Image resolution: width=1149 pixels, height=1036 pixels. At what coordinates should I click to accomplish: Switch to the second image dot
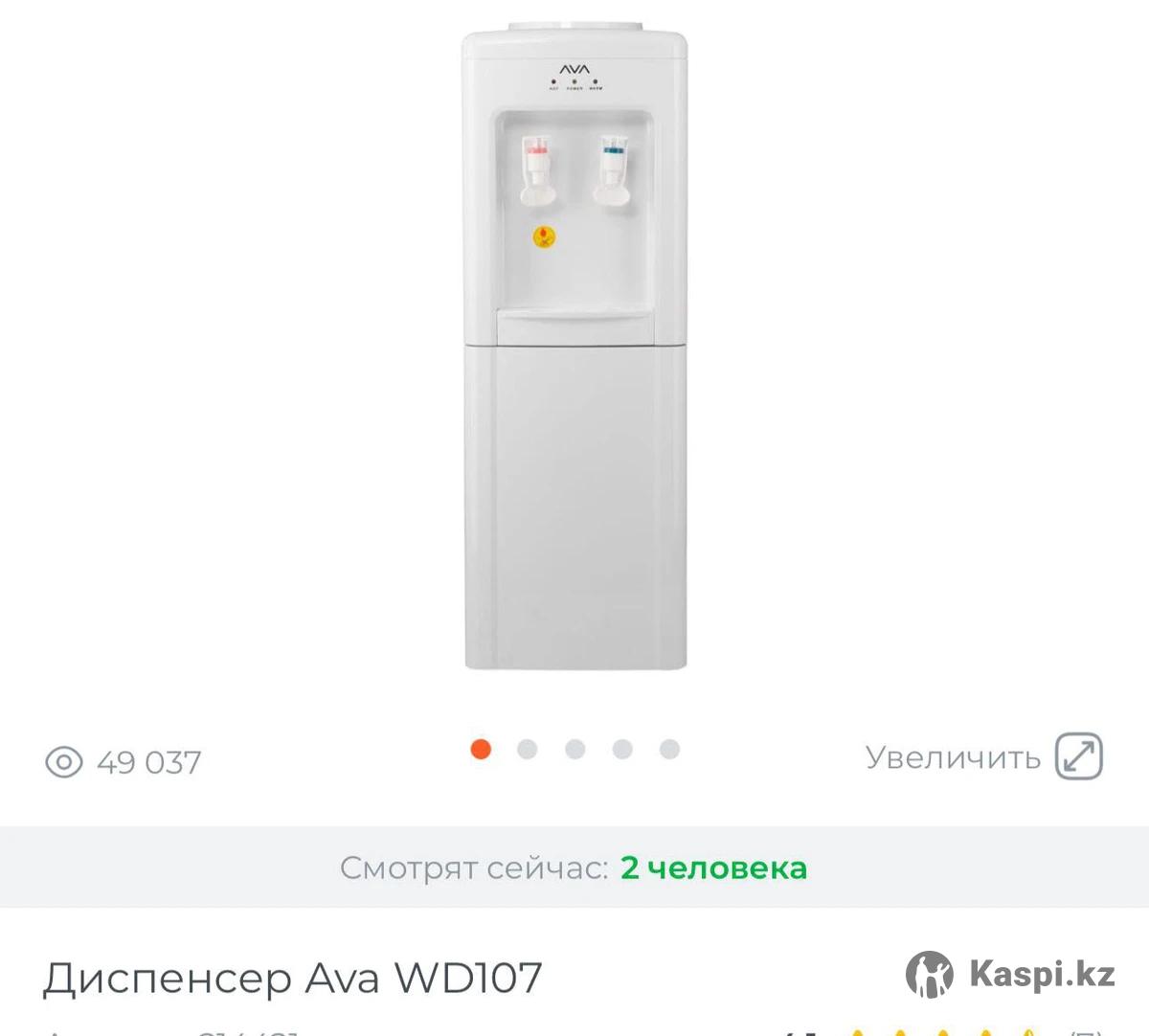528,749
